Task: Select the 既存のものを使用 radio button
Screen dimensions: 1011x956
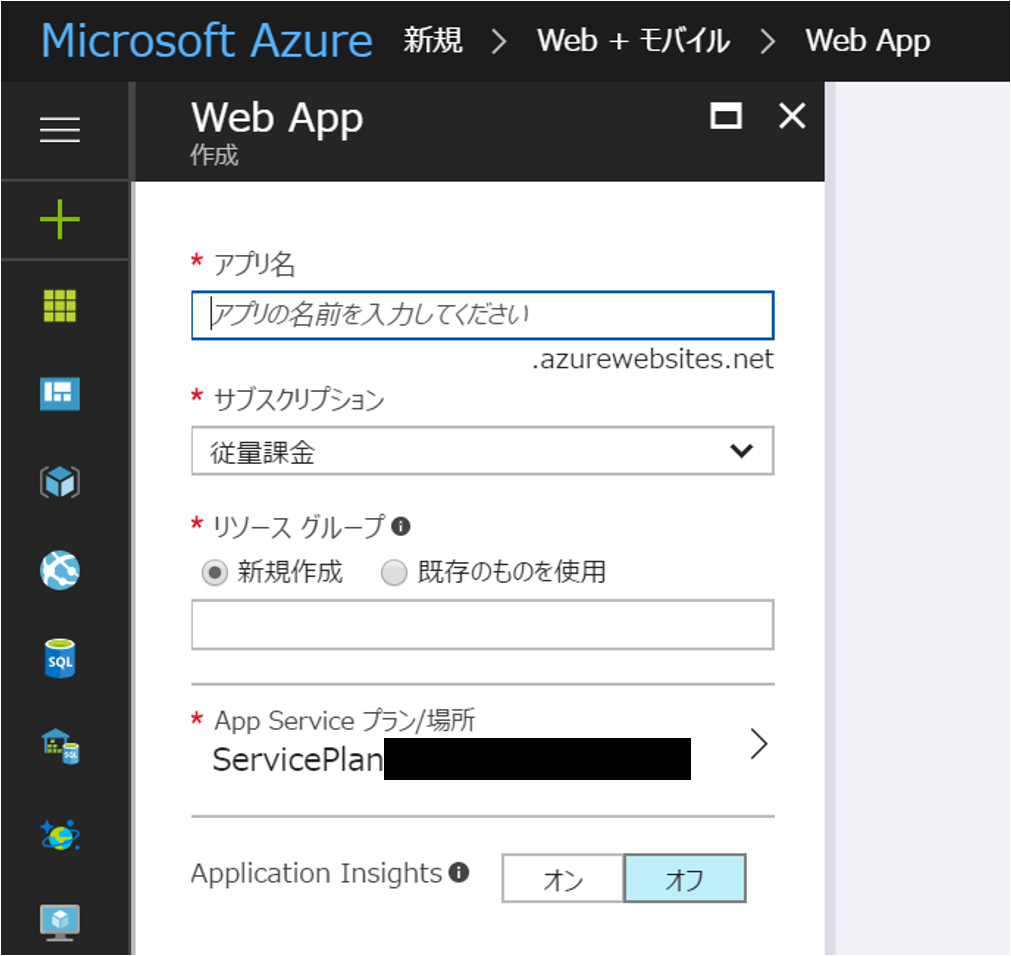Action: coord(394,572)
